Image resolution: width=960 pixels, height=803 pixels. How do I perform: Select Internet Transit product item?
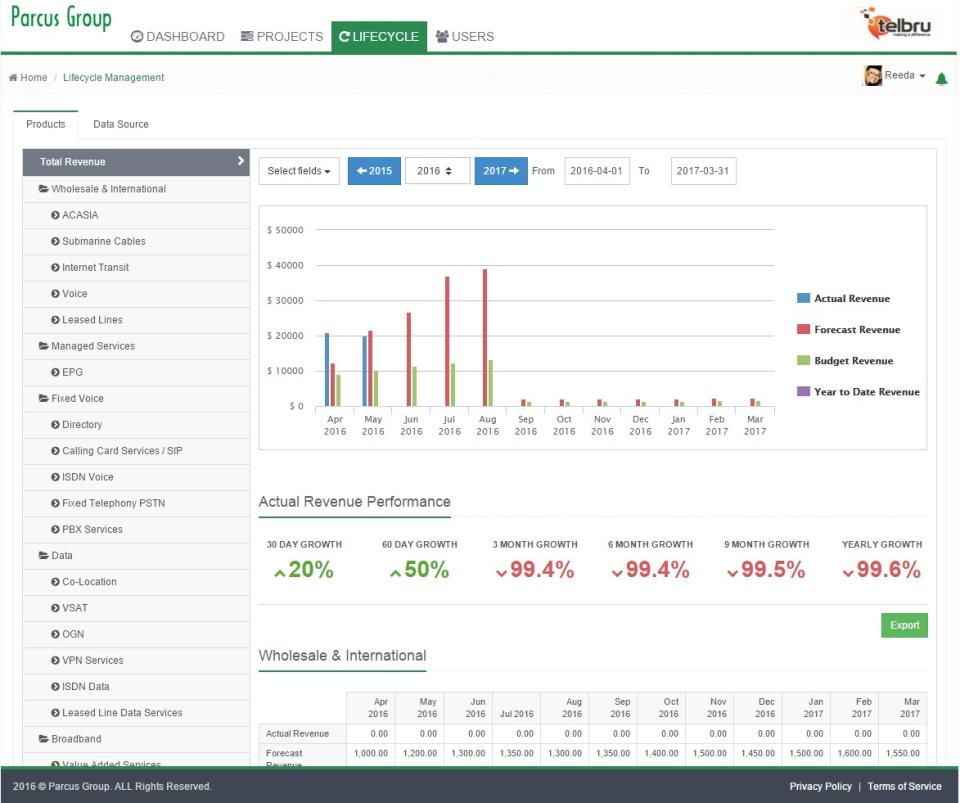[136, 267]
